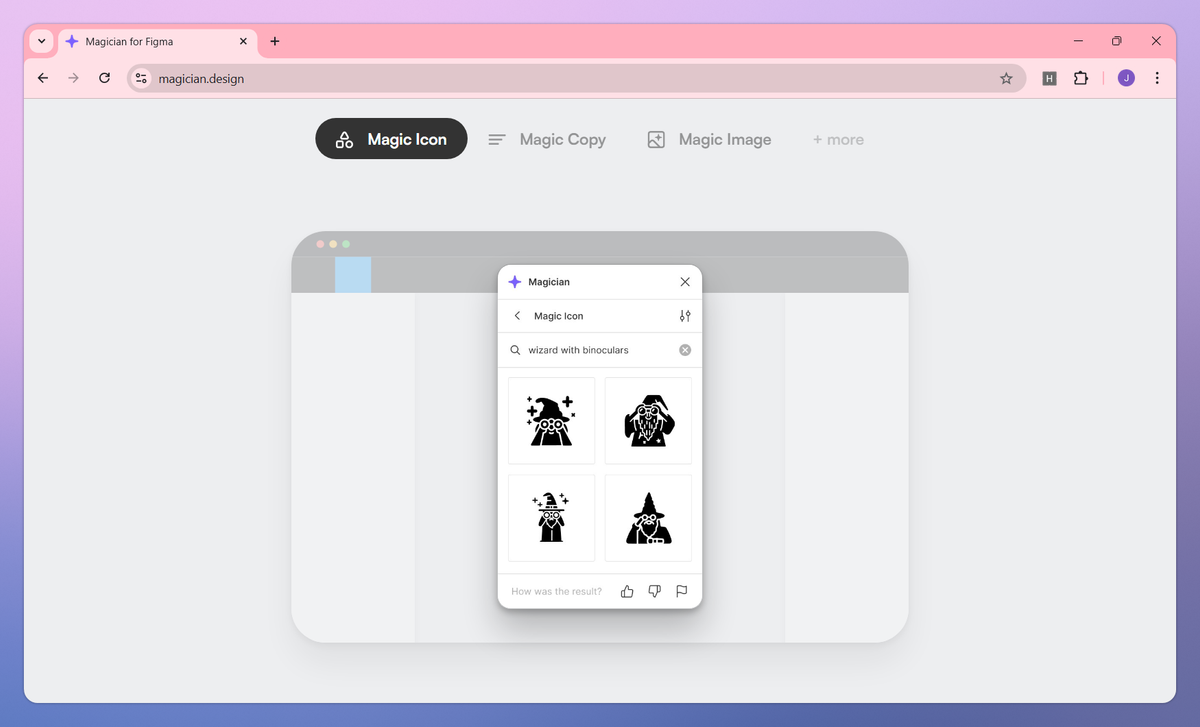Open the 'J' profile avatar
This screenshot has height=727, width=1200.
tap(1126, 78)
